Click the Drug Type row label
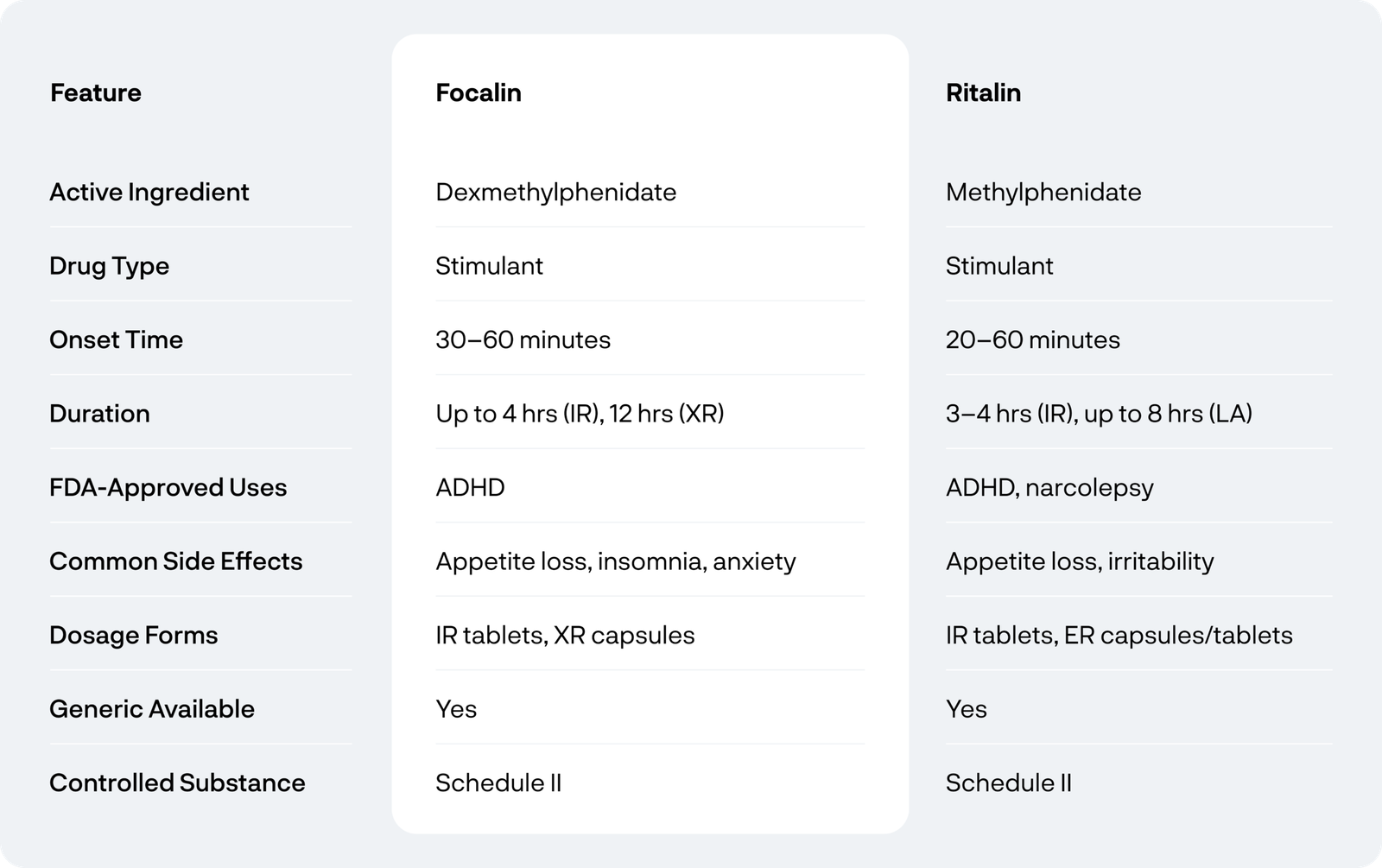This screenshot has height=868, width=1382. click(110, 266)
